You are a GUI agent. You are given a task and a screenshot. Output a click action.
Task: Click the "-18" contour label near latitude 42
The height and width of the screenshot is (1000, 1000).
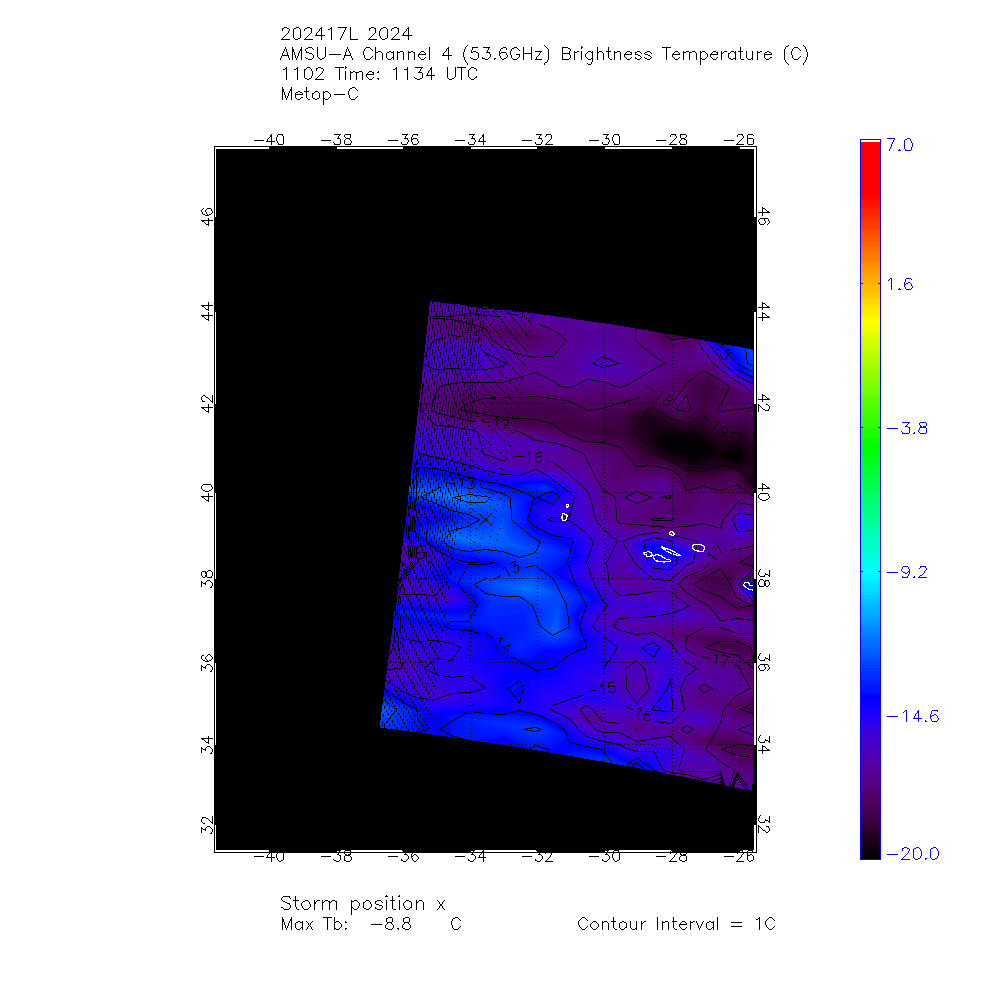pos(661,397)
